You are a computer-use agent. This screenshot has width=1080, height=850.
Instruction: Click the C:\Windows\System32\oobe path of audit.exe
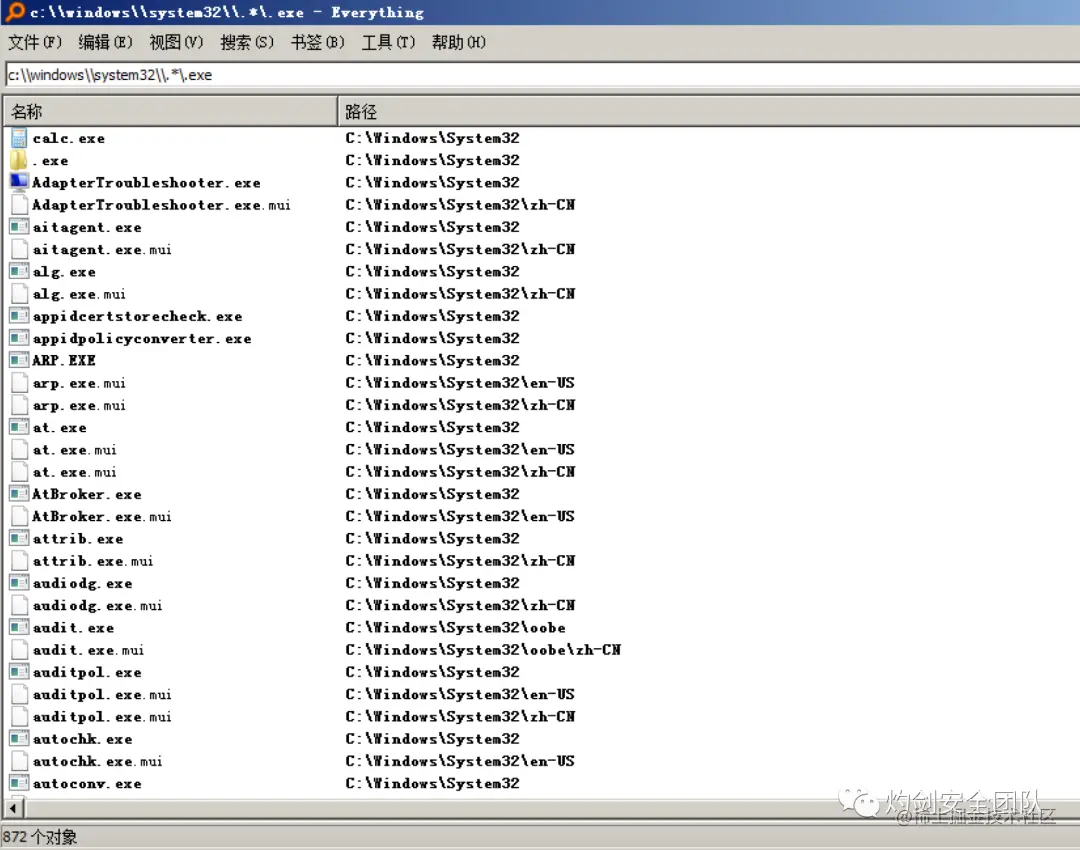coord(455,628)
